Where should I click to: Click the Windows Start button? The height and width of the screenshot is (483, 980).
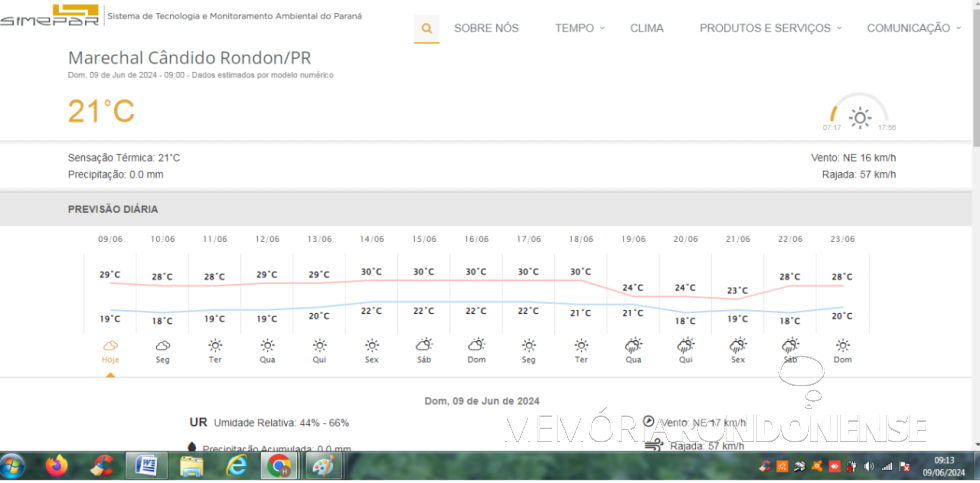pyautogui.click(x=14, y=466)
